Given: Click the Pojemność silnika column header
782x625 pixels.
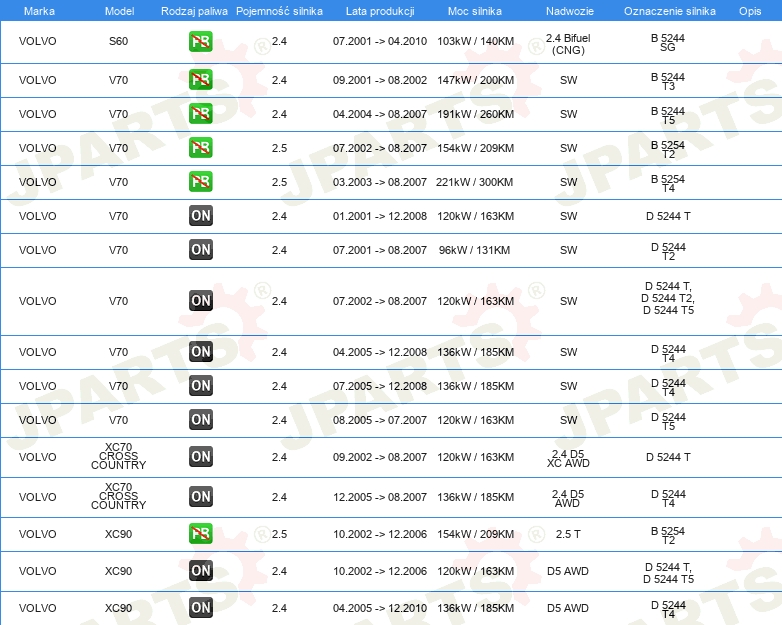Looking at the screenshot, I should point(279,11).
